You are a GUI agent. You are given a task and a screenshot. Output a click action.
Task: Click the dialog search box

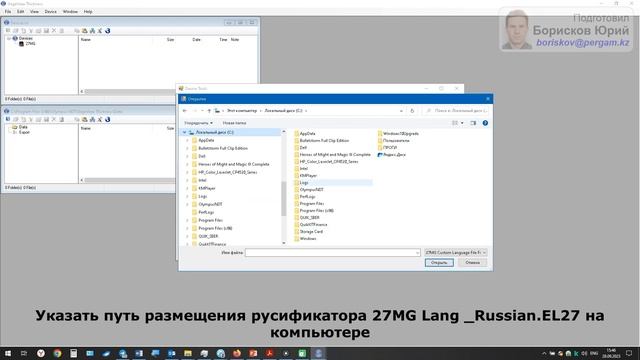pos(456,111)
